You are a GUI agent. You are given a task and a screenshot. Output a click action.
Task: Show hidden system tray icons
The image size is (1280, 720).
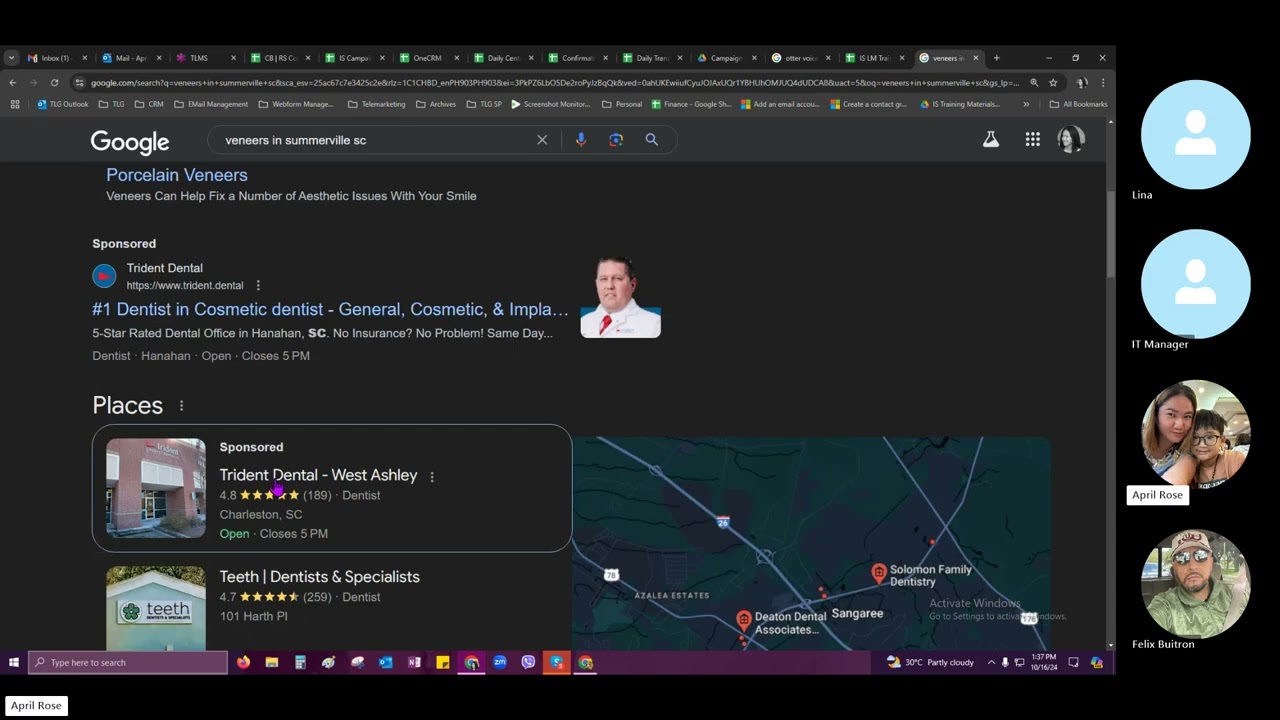tap(991, 662)
